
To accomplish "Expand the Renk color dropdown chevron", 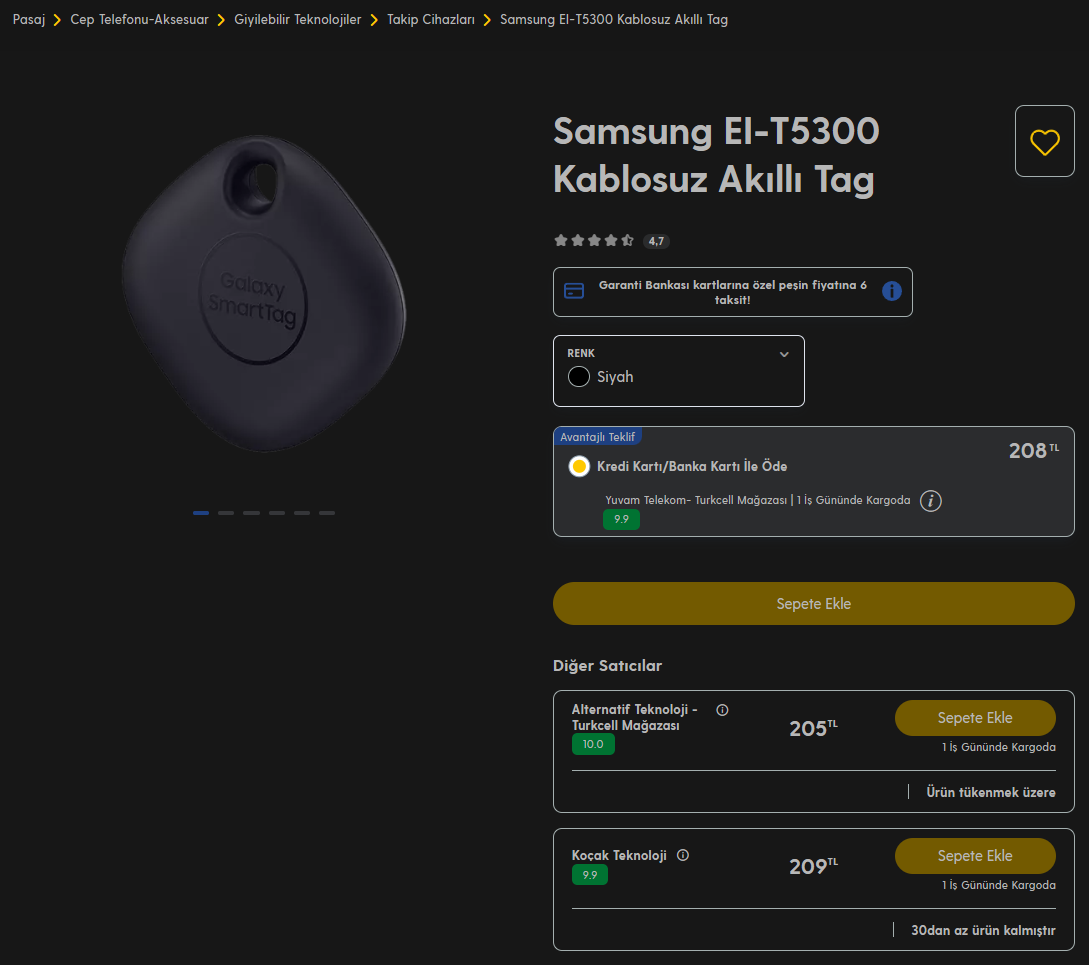I will [x=784, y=354].
